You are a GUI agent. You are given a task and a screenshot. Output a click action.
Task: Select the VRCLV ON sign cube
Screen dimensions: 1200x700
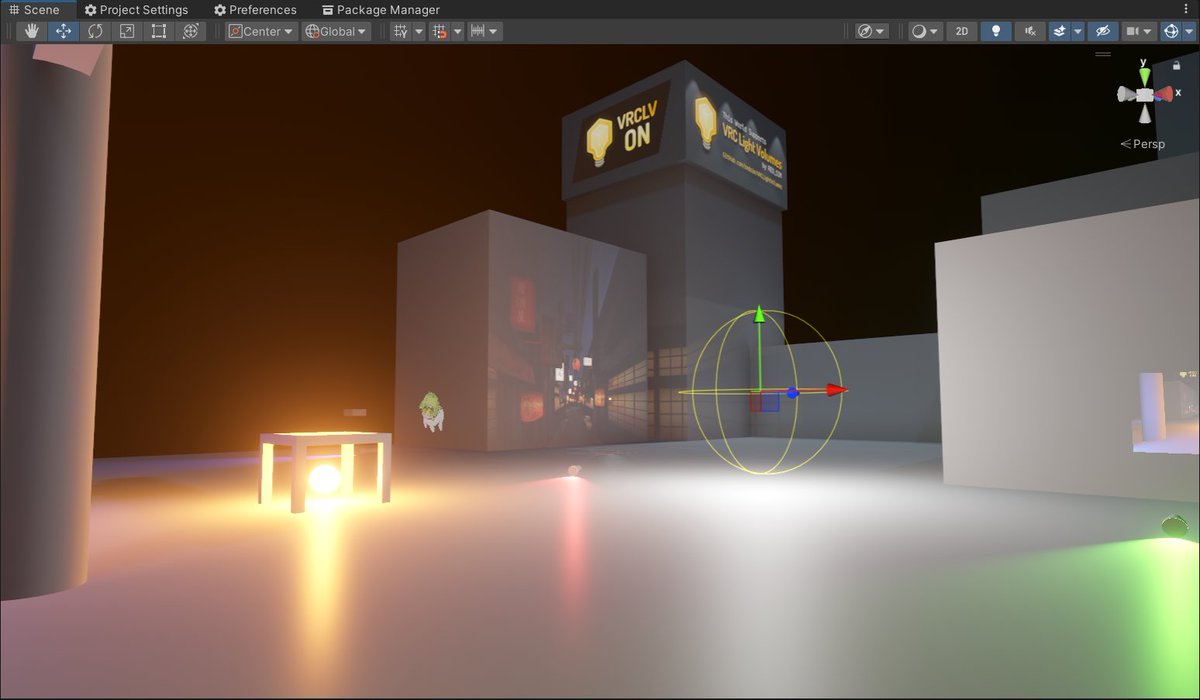(x=674, y=135)
